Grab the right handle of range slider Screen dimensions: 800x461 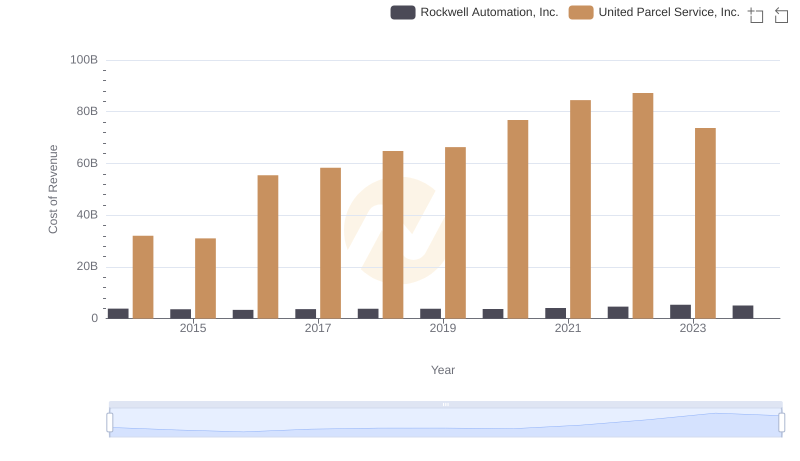click(x=781, y=423)
